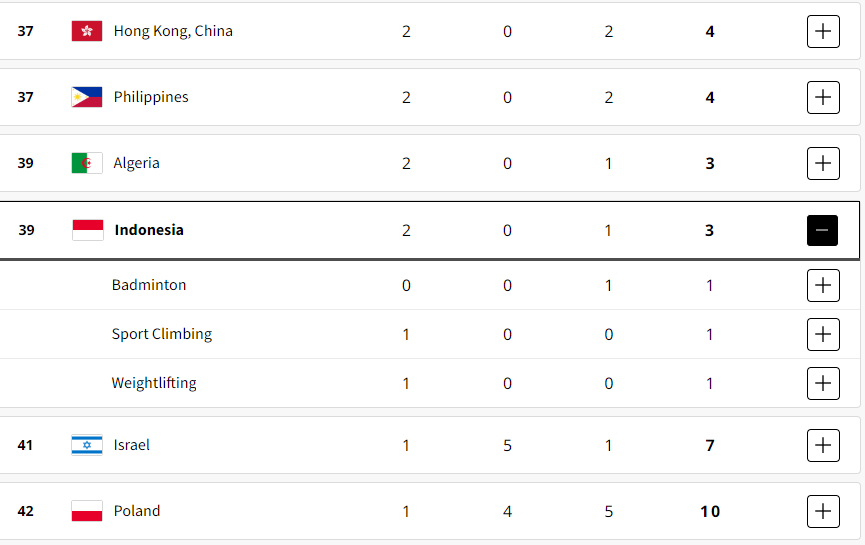Click the Indonesia flag icon
This screenshot has height=545, width=865.
pyautogui.click(x=87, y=230)
